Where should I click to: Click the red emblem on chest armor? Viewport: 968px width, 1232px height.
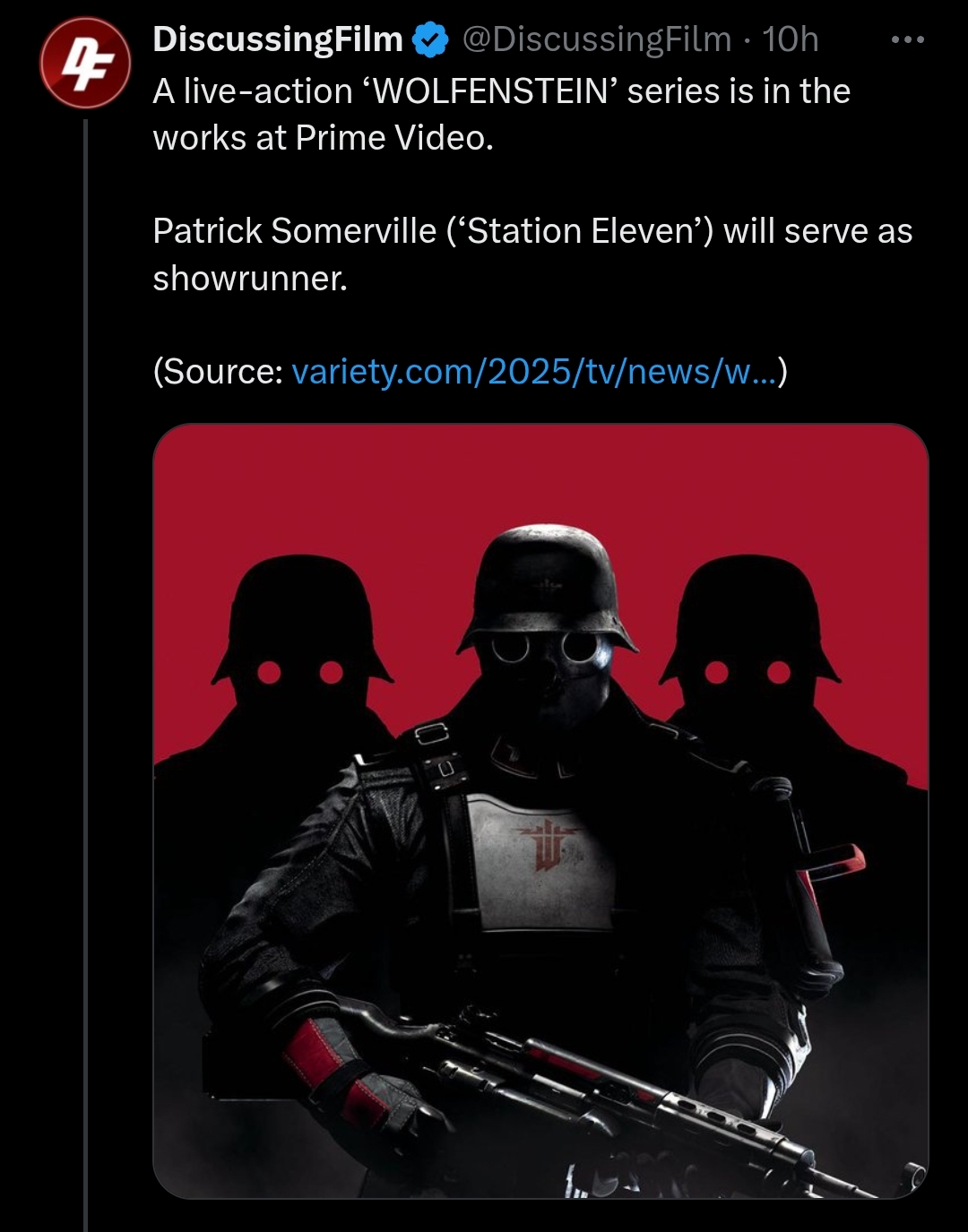pyautogui.click(x=543, y=842)
